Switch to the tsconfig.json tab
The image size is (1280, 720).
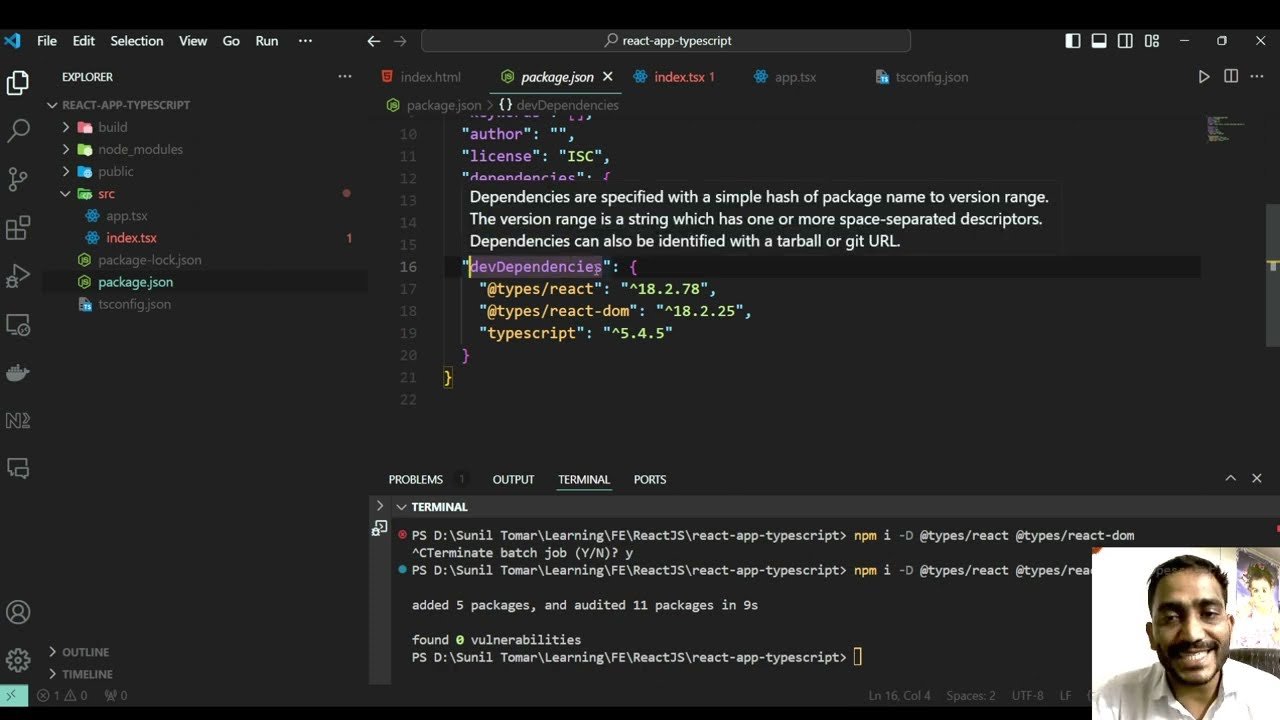pyautogui.click(x=922, y=77)
